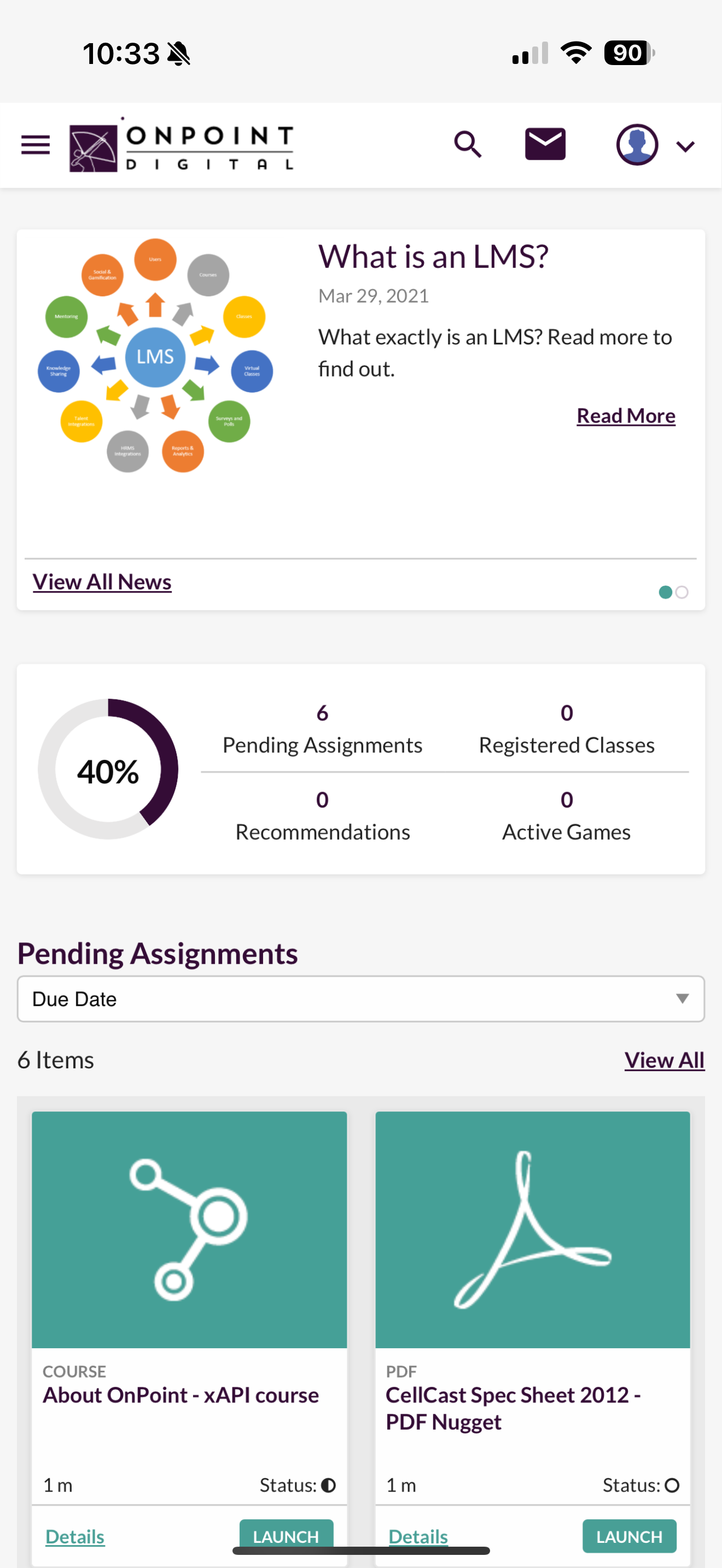
Task: Open View All News link
Action: pyautogui.click(x=102, y=582)
